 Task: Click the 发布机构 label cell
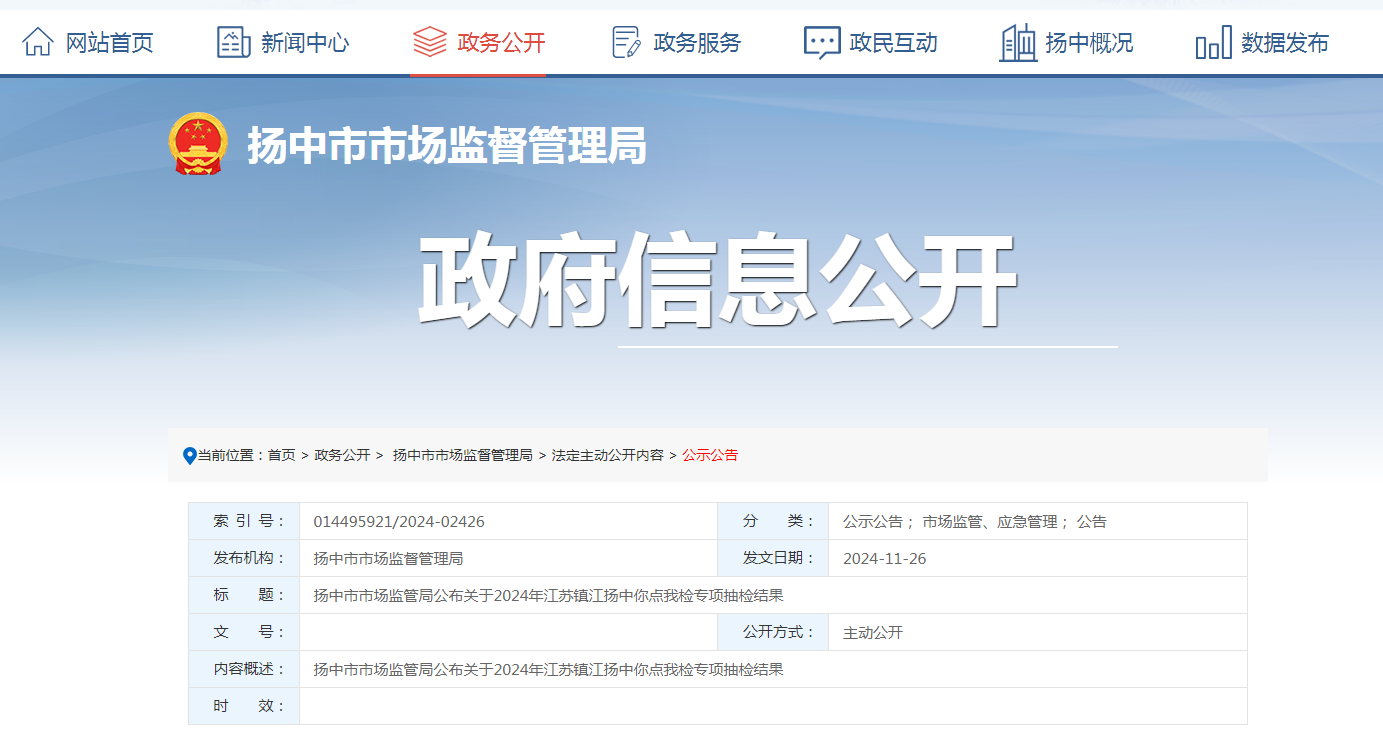[244, 558]
